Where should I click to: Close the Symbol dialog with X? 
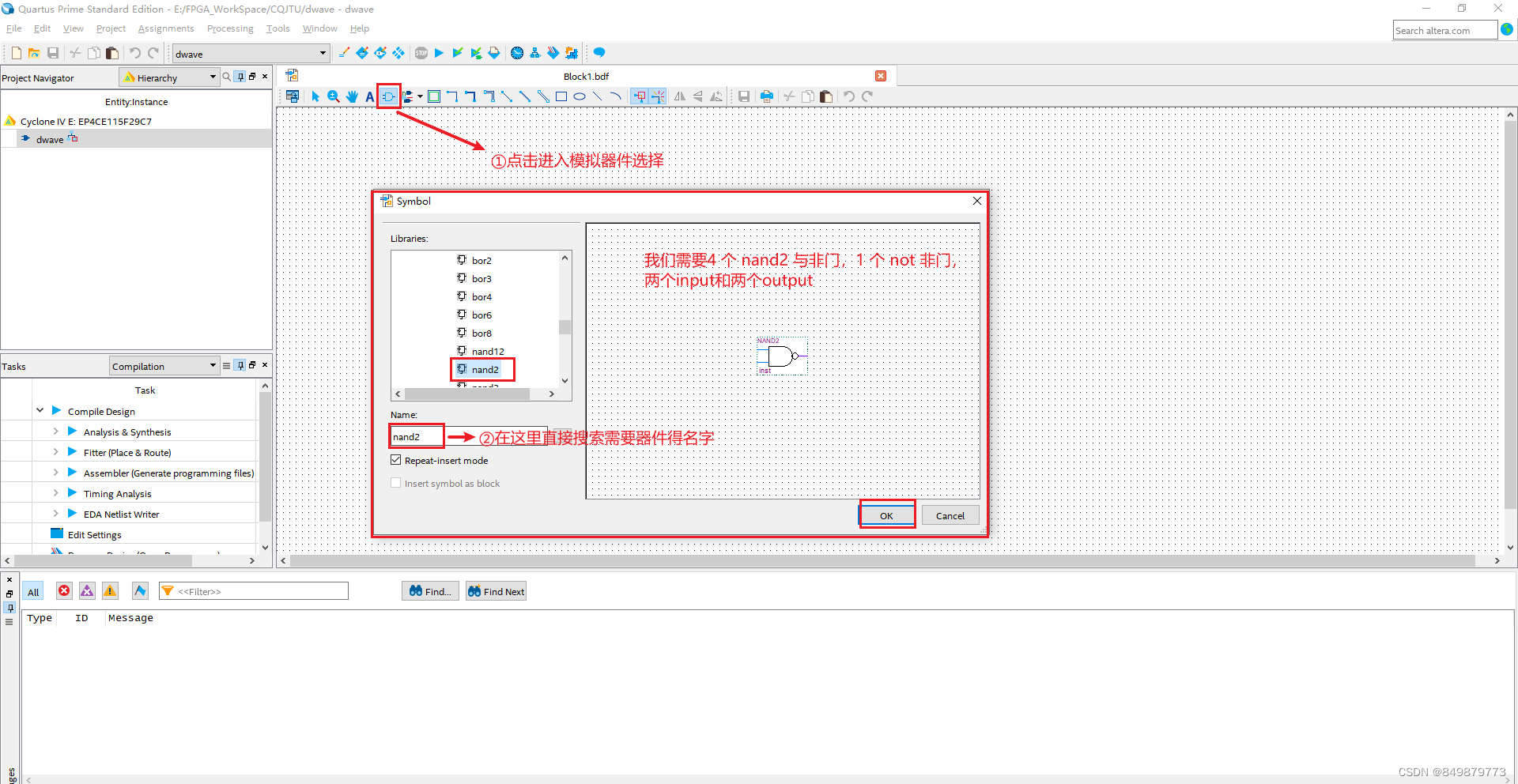pyautogui.click(x=976, y=201)
